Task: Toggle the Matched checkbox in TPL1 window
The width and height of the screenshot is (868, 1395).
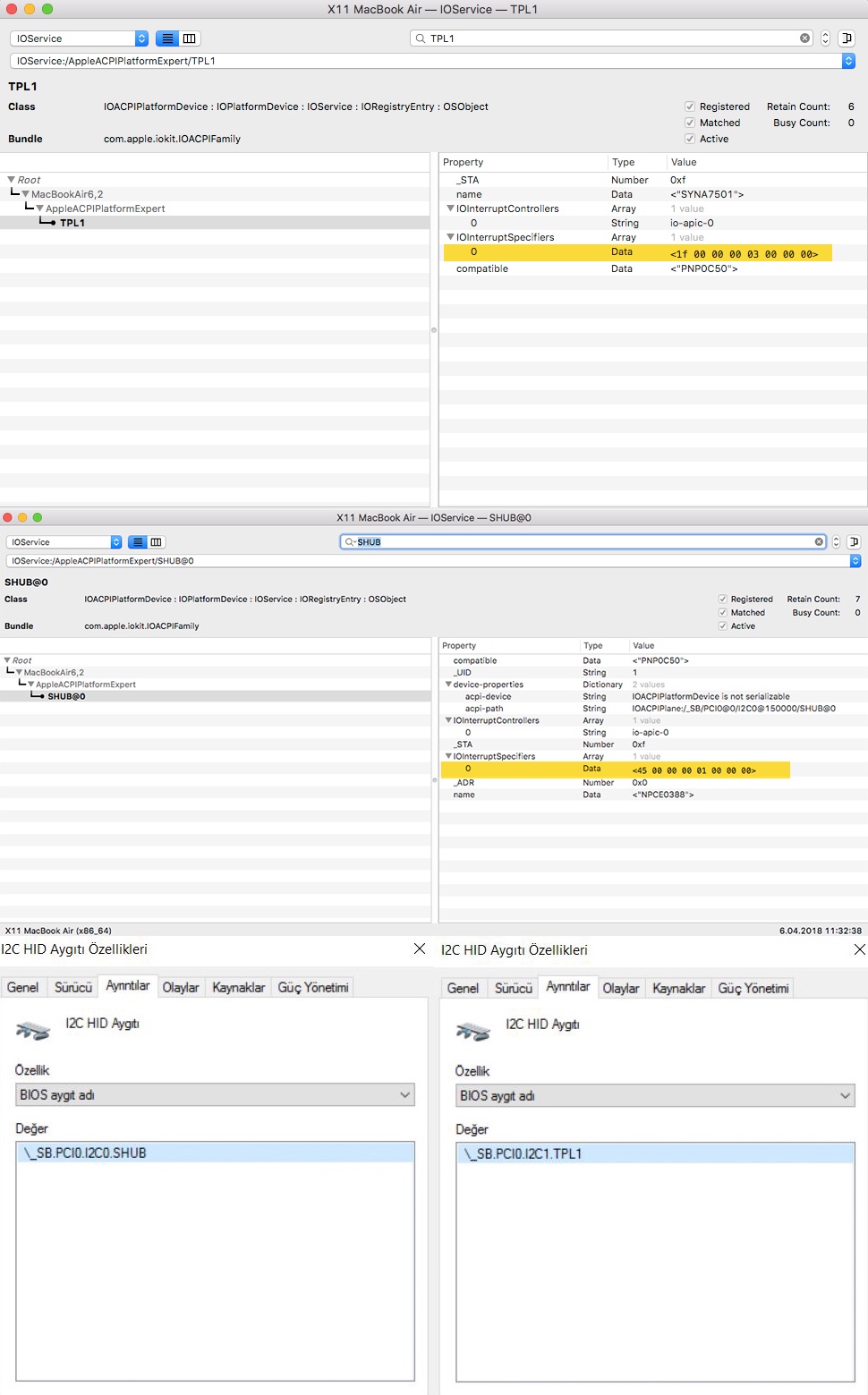Action: pos(690,123)
